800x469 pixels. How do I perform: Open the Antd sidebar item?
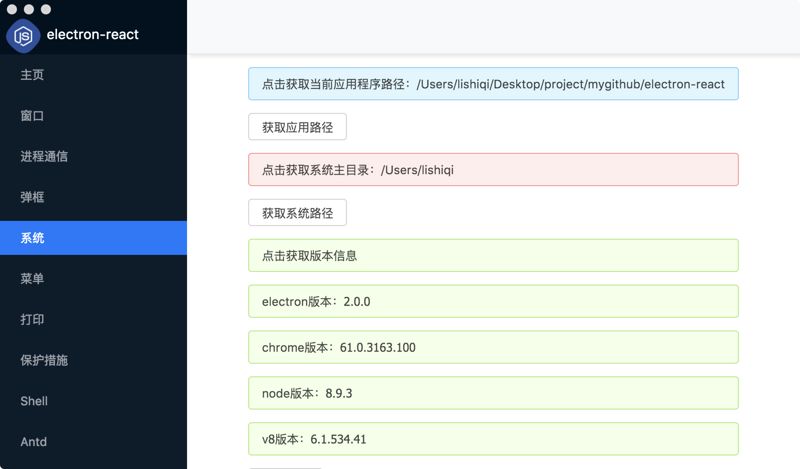(x=93, y=442)
